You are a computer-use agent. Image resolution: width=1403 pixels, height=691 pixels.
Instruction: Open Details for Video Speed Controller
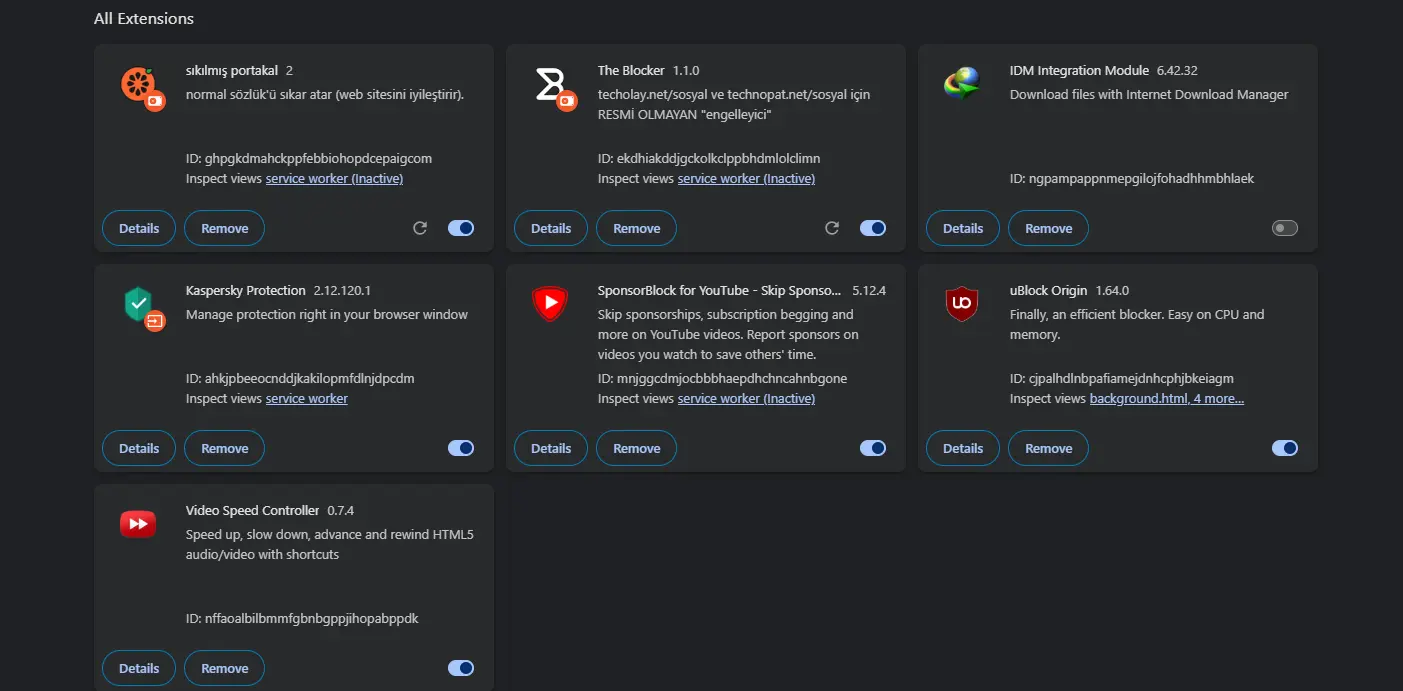(x=139, y=668)
